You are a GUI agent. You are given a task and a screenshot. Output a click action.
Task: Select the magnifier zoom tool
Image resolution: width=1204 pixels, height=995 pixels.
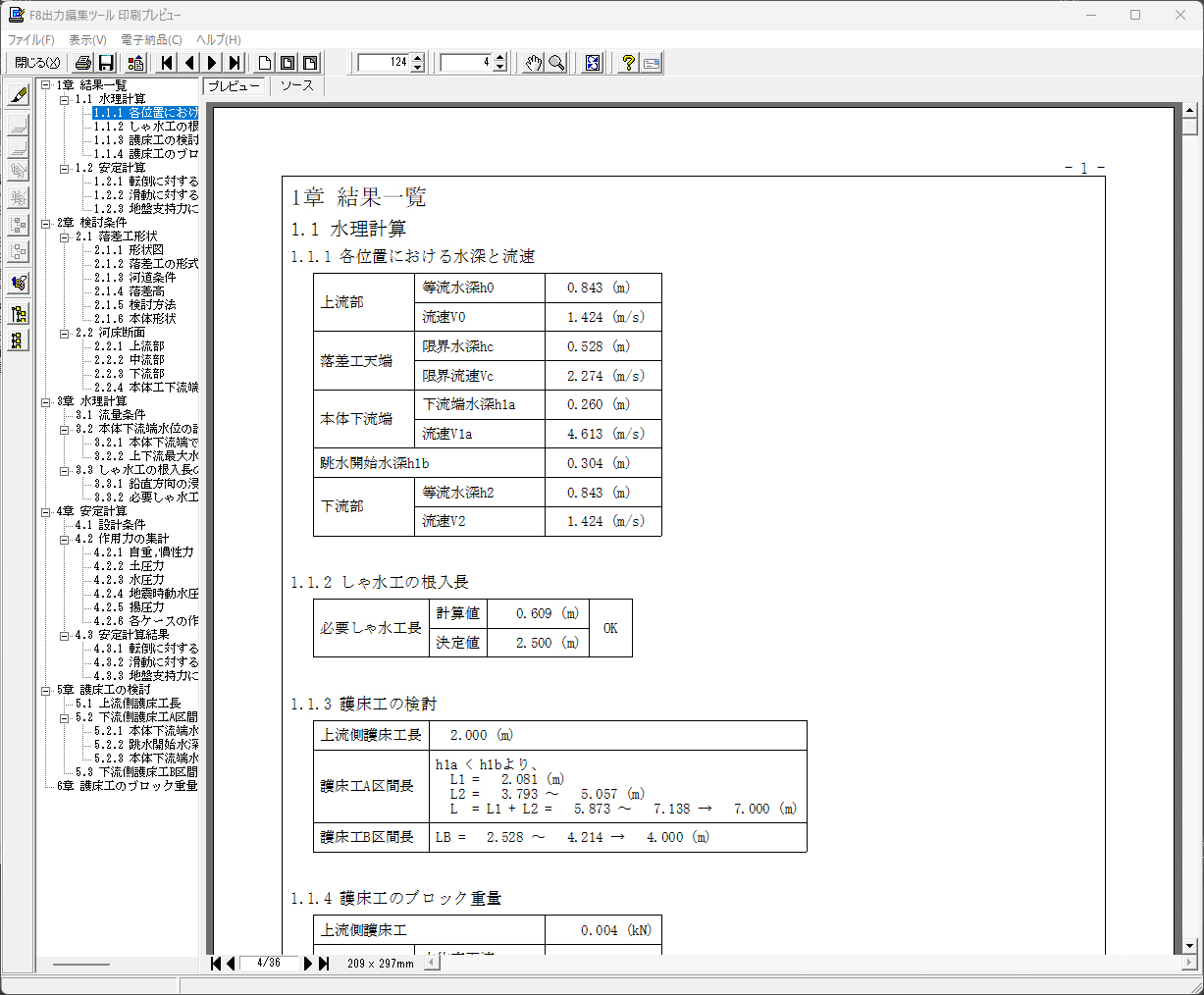(x=556, y=63)
